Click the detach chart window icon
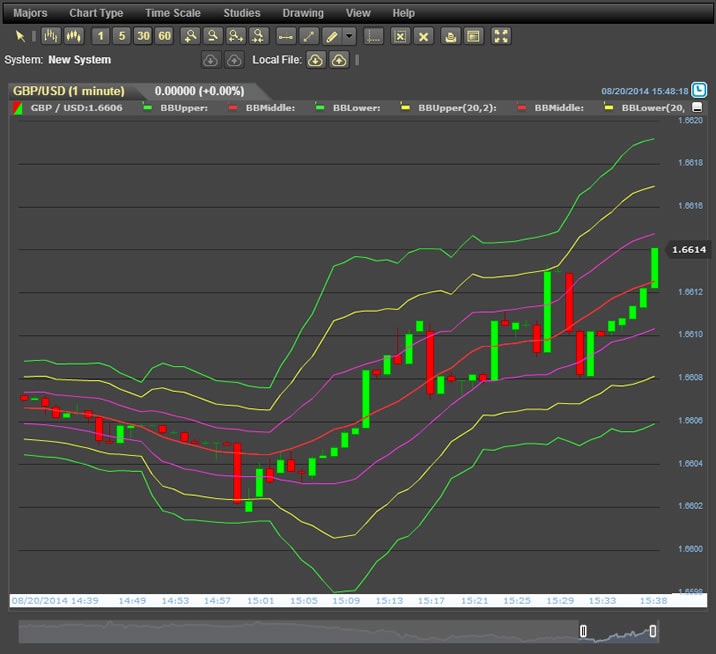716x654 pixels. click(x=474, y=36)
